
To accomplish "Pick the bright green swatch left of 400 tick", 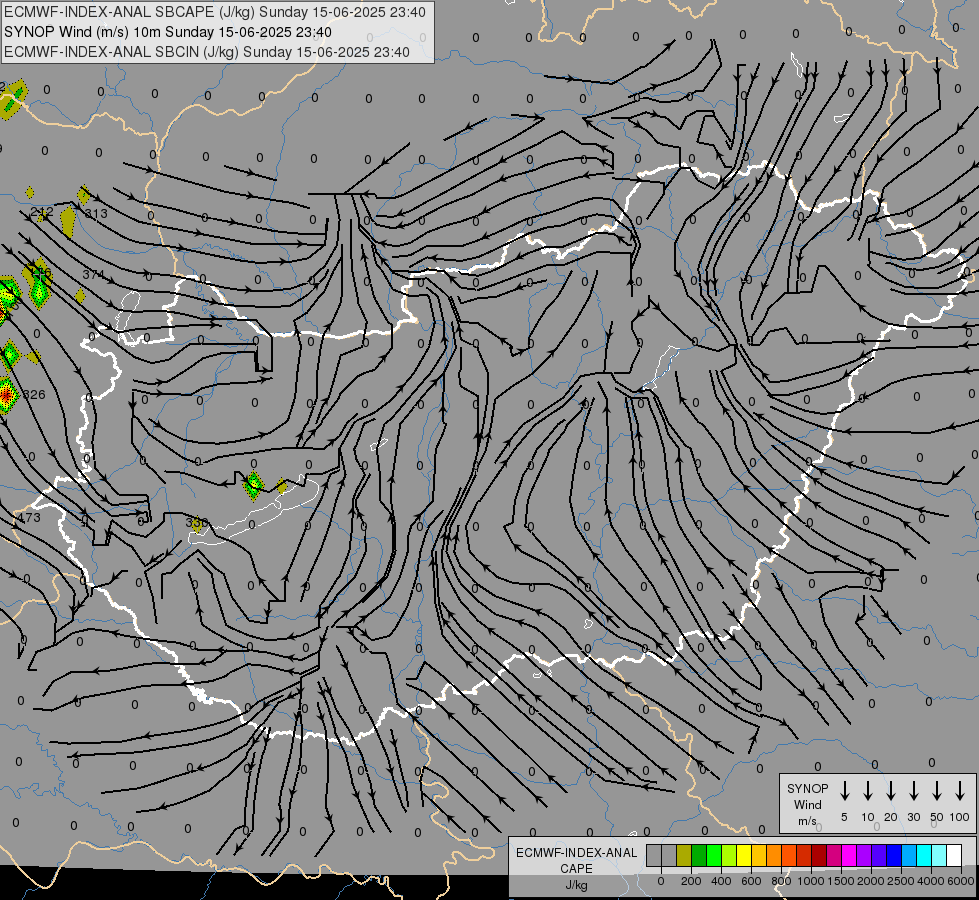I will coord(714,855).
